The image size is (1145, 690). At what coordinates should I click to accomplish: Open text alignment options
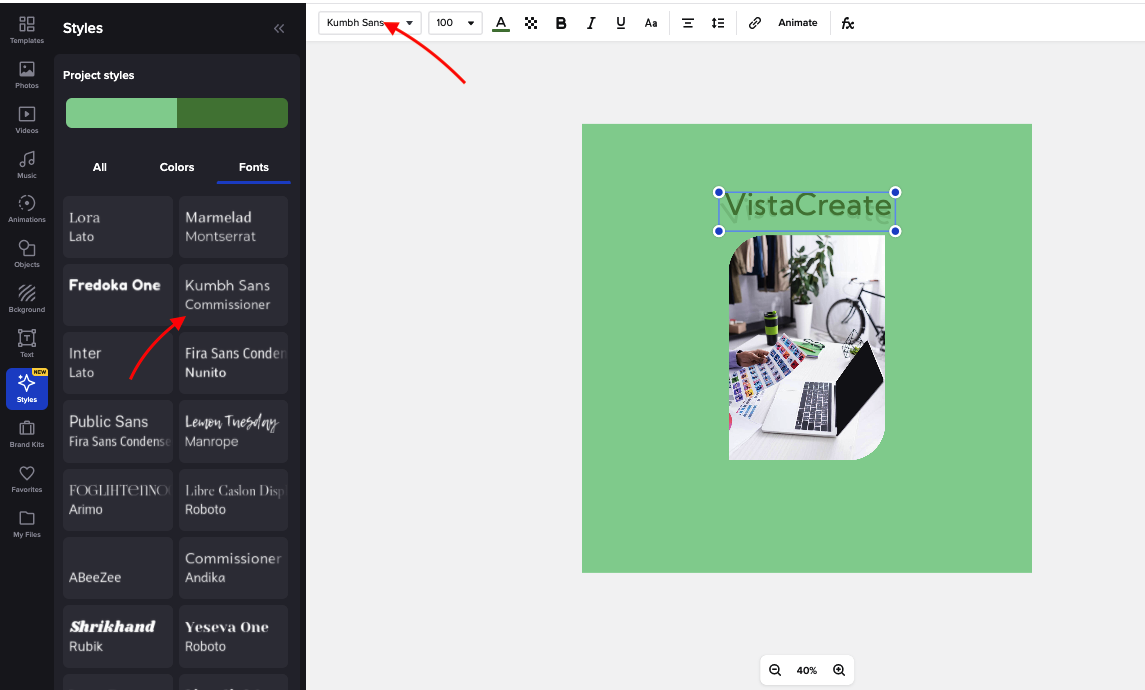[688, 23]
